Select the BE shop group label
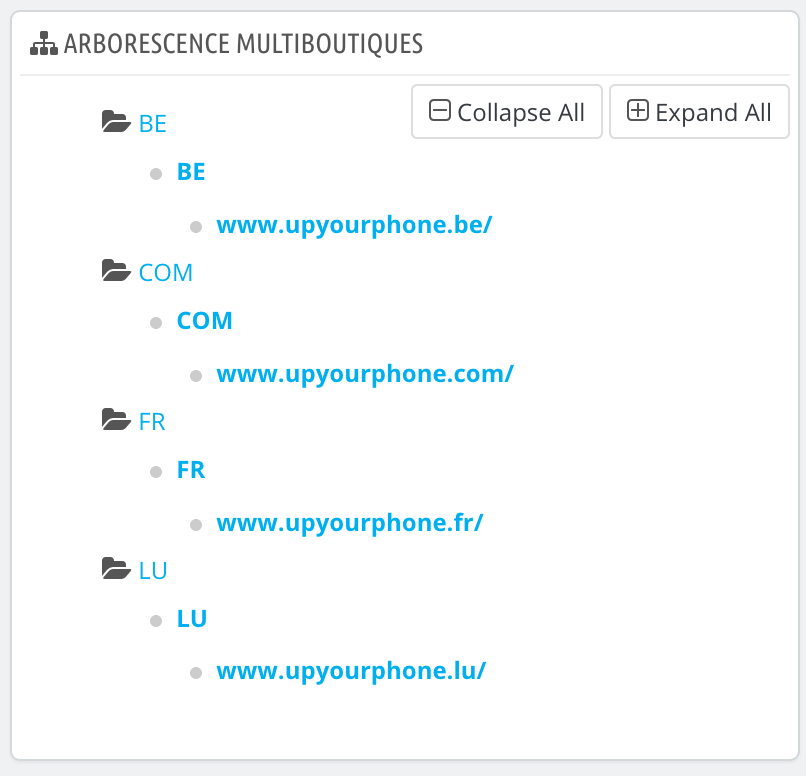This screenshot has height=776, width=806. pos(153,124)
